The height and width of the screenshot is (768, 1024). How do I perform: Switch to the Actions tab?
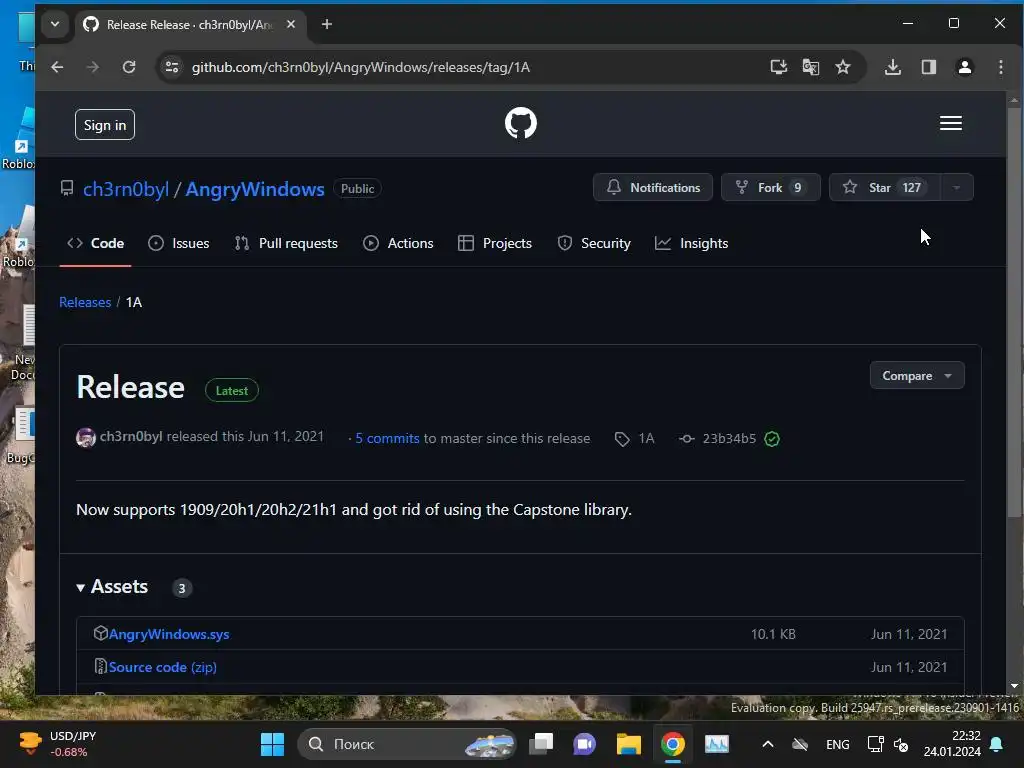[398, 243]
